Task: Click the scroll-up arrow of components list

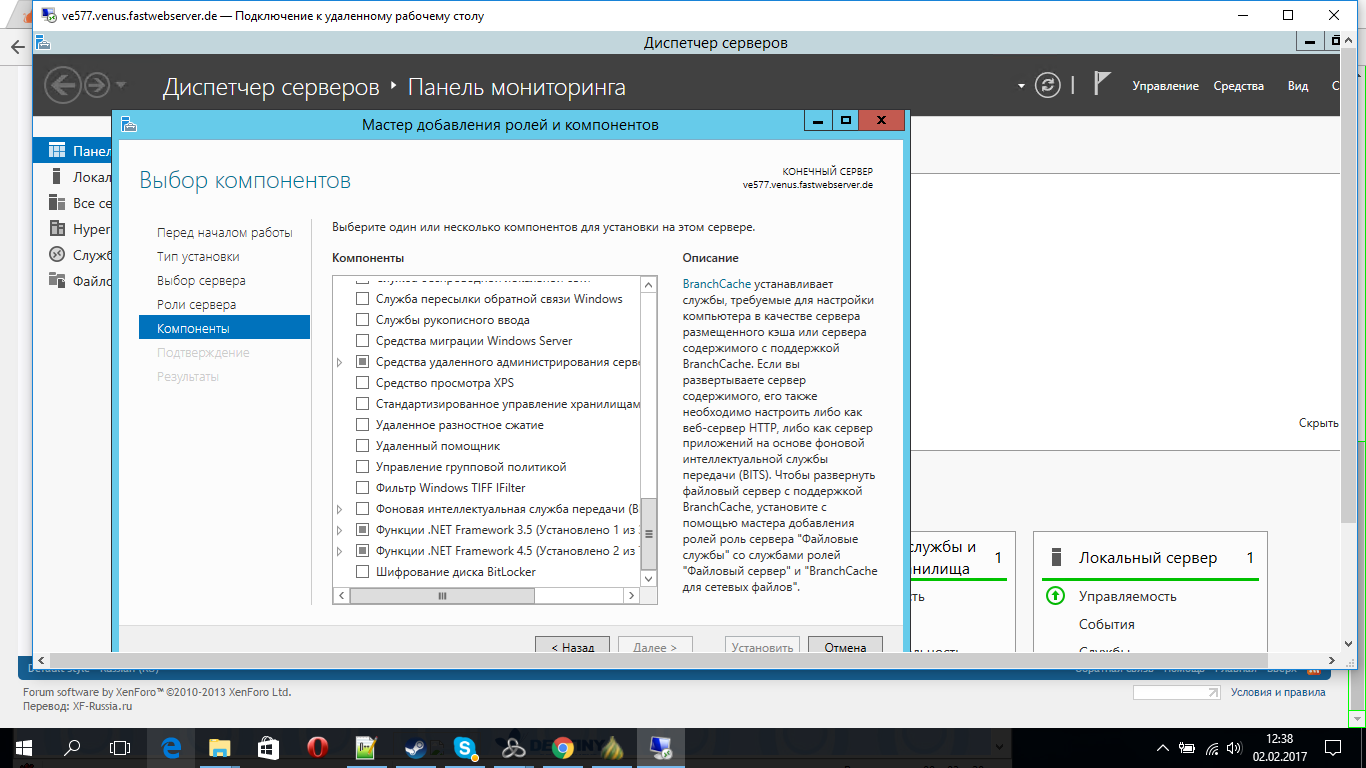Action: click(x=649, y=285)
